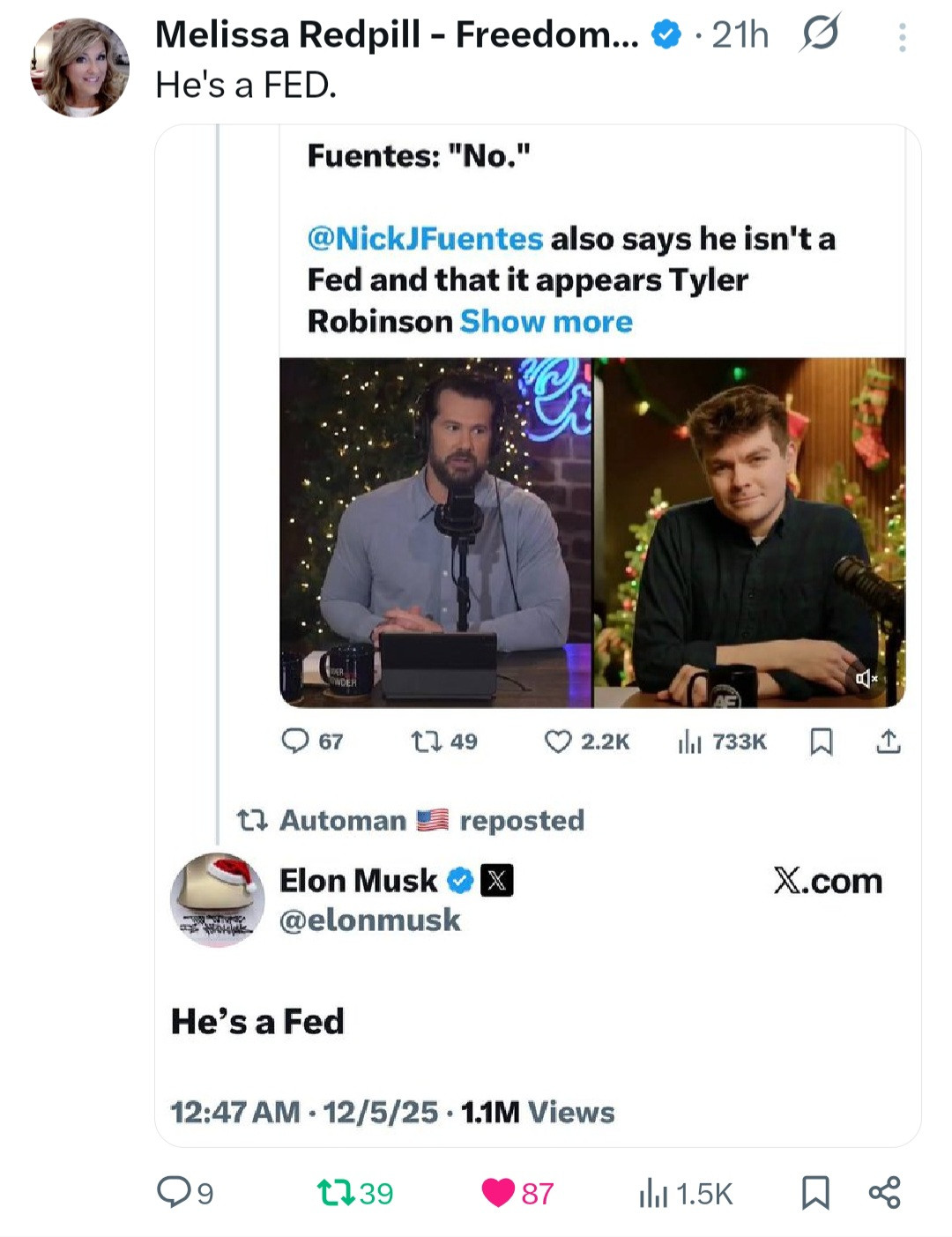Tap the Grok circle-slash icon
The height and width of the screenshot is (1237, 952).
click(820, 34)
